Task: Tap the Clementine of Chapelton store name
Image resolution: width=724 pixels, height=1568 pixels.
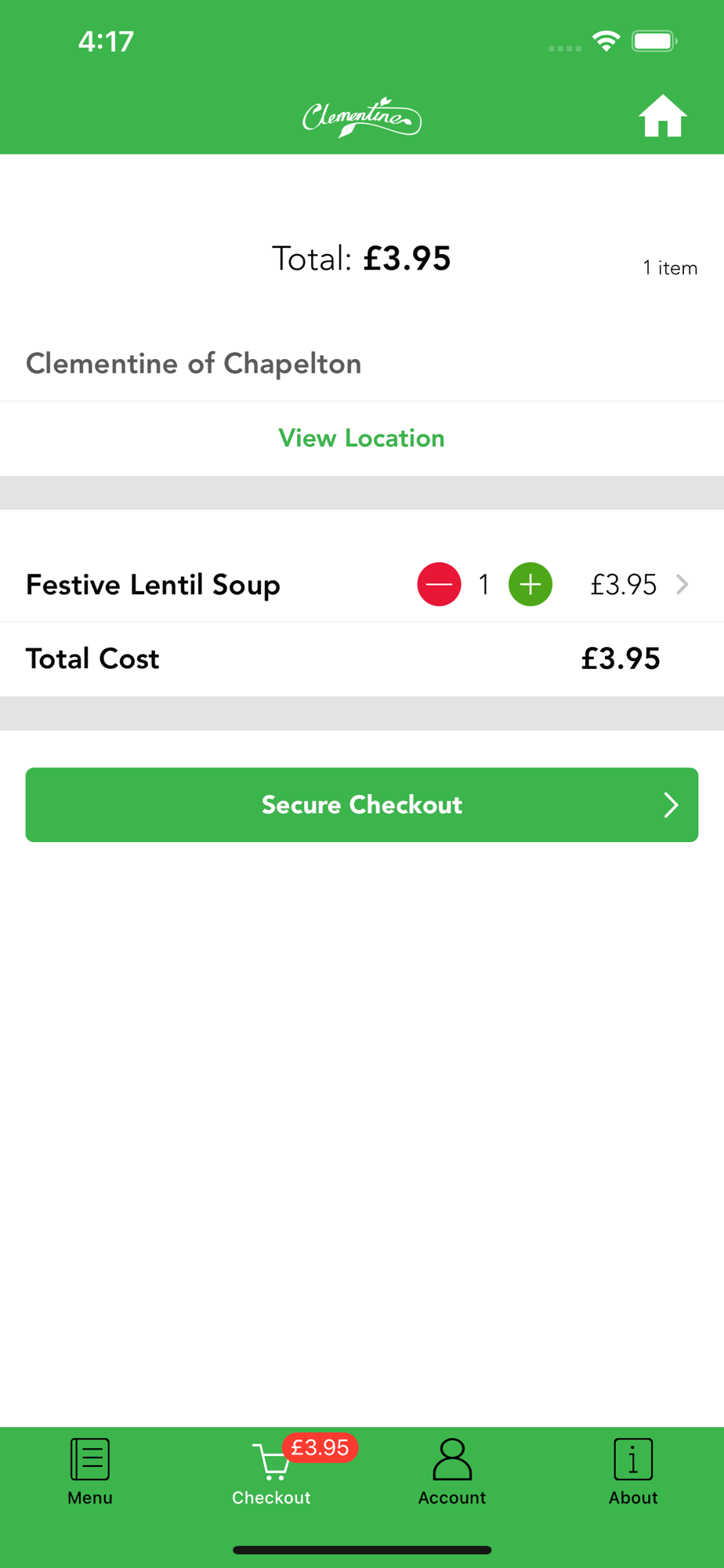Action: point(194,364)
